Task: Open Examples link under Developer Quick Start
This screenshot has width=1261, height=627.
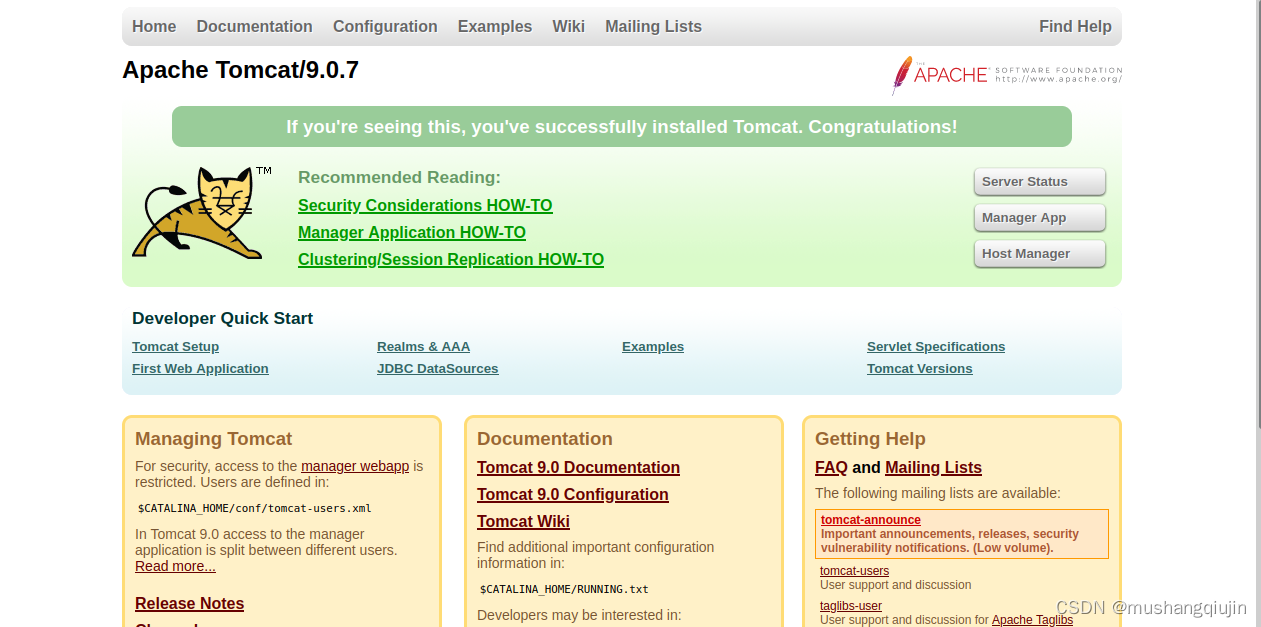Action: pyautogui.click(x=653, y=347)
